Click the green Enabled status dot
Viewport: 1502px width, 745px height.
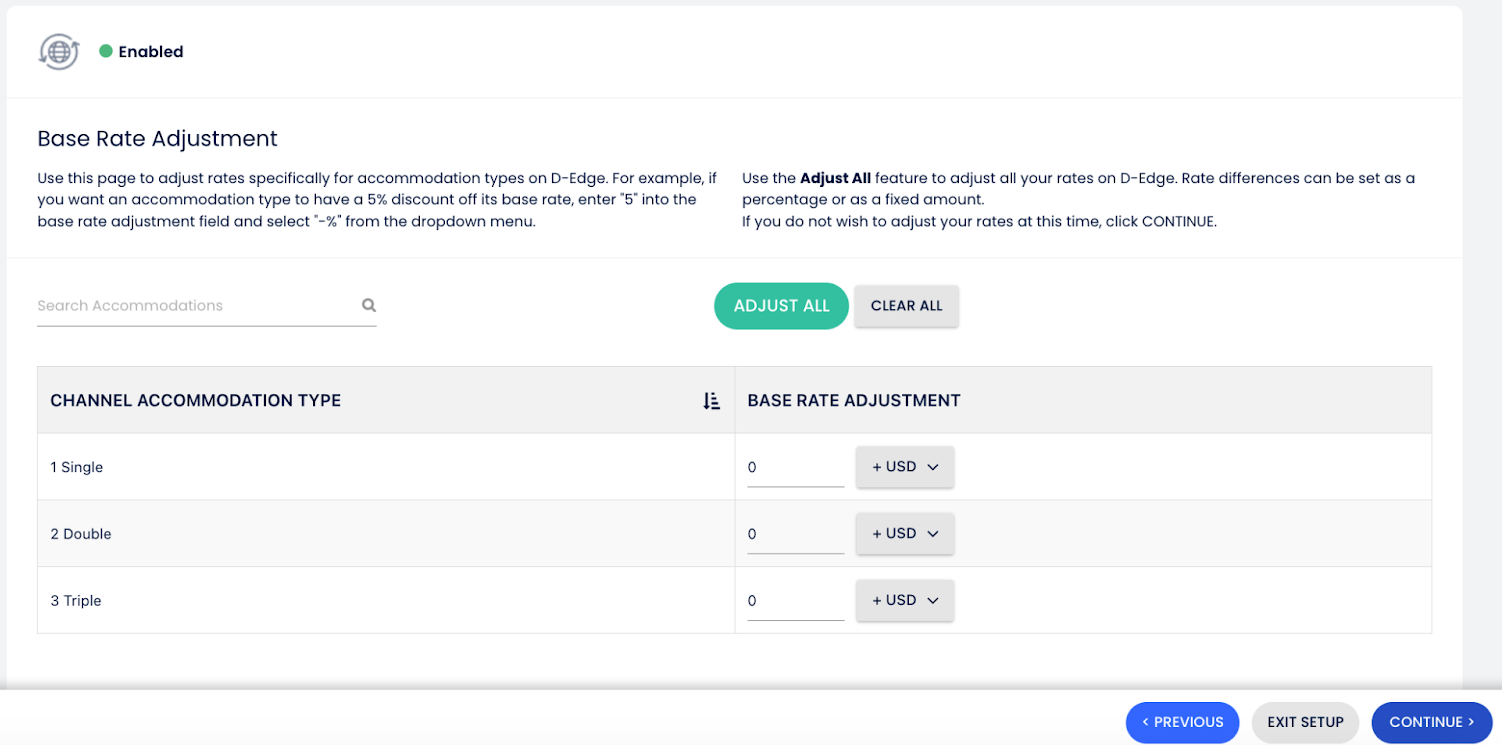[x=105, y=51]
